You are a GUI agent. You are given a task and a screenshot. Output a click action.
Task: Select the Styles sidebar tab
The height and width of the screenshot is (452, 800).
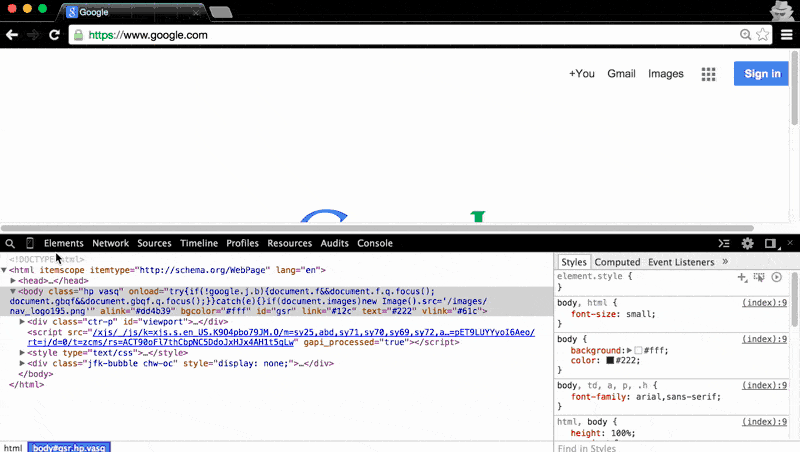pos(574,262)
